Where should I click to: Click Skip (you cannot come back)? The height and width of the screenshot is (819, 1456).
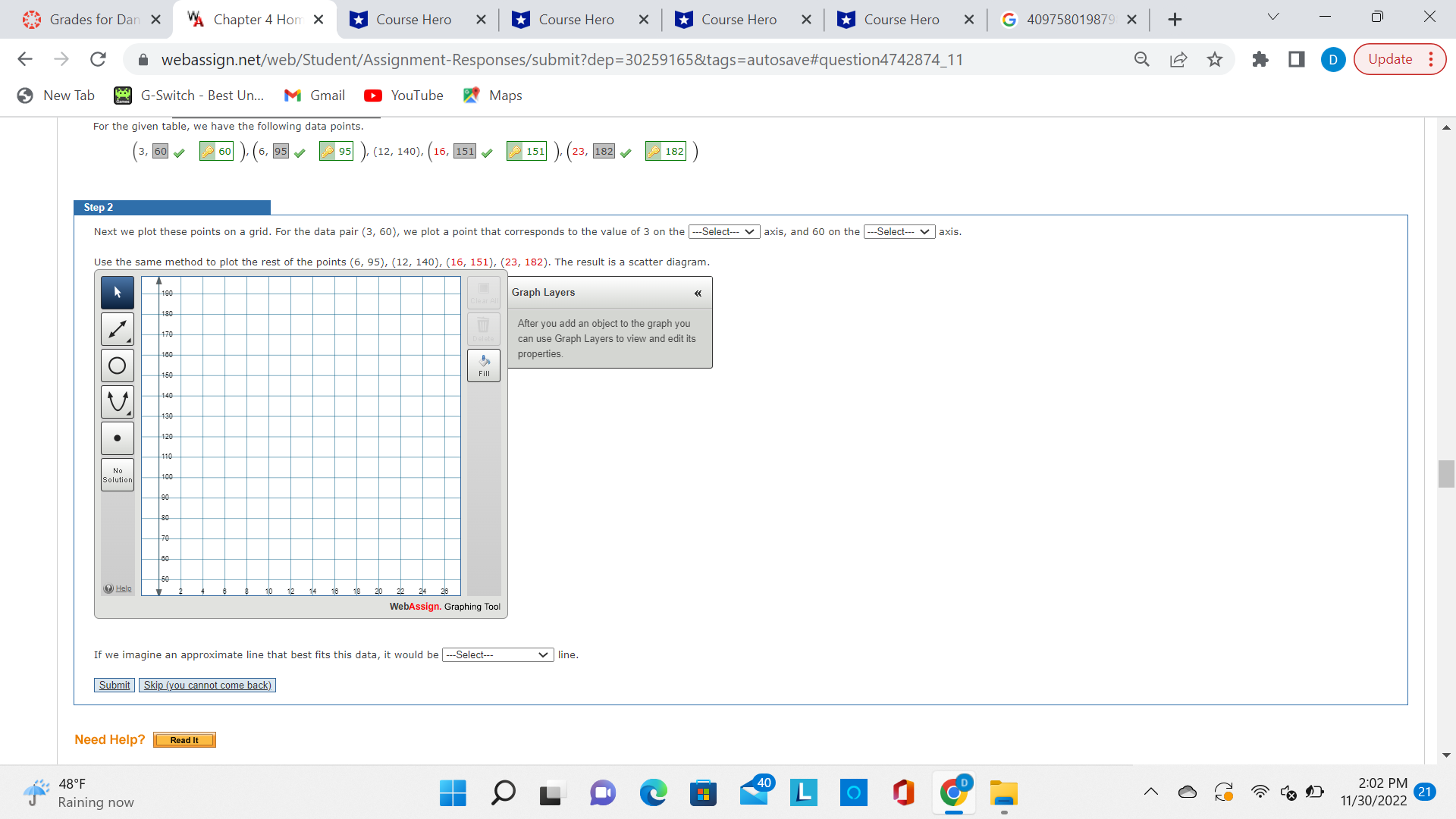207,686
